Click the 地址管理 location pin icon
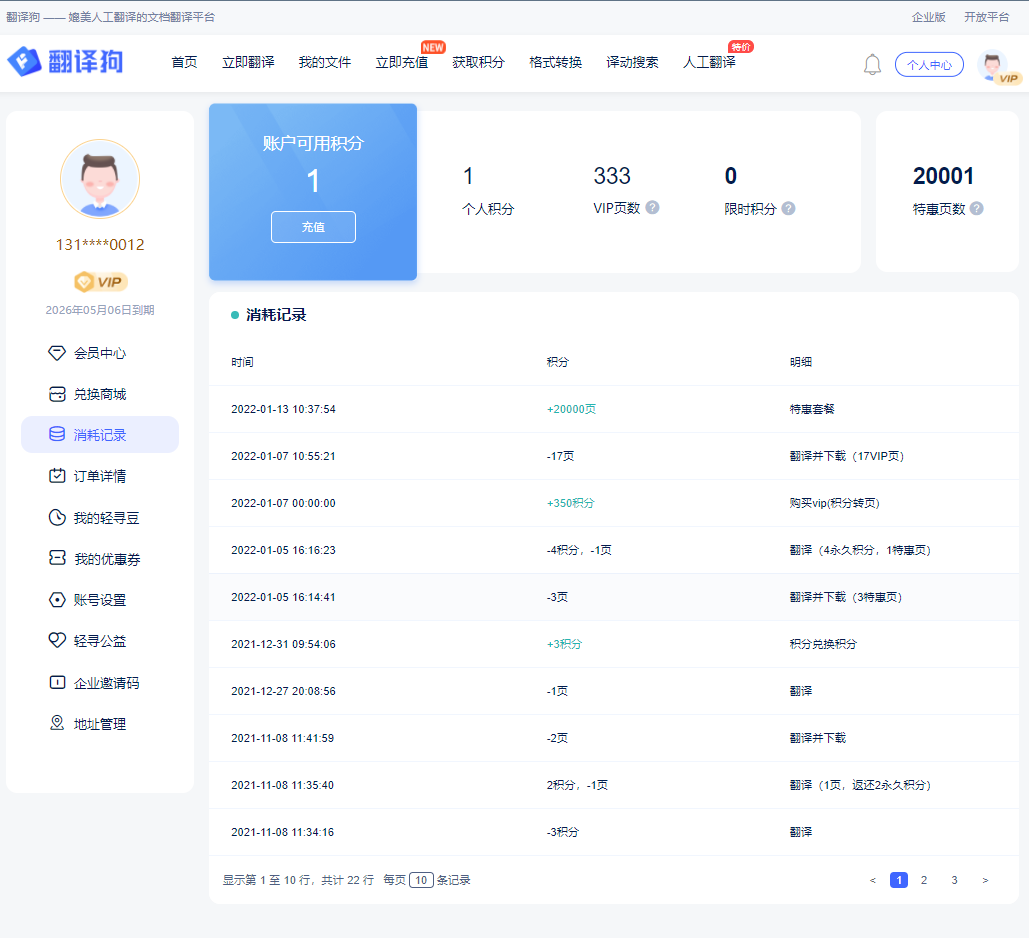 click(57, 723)
